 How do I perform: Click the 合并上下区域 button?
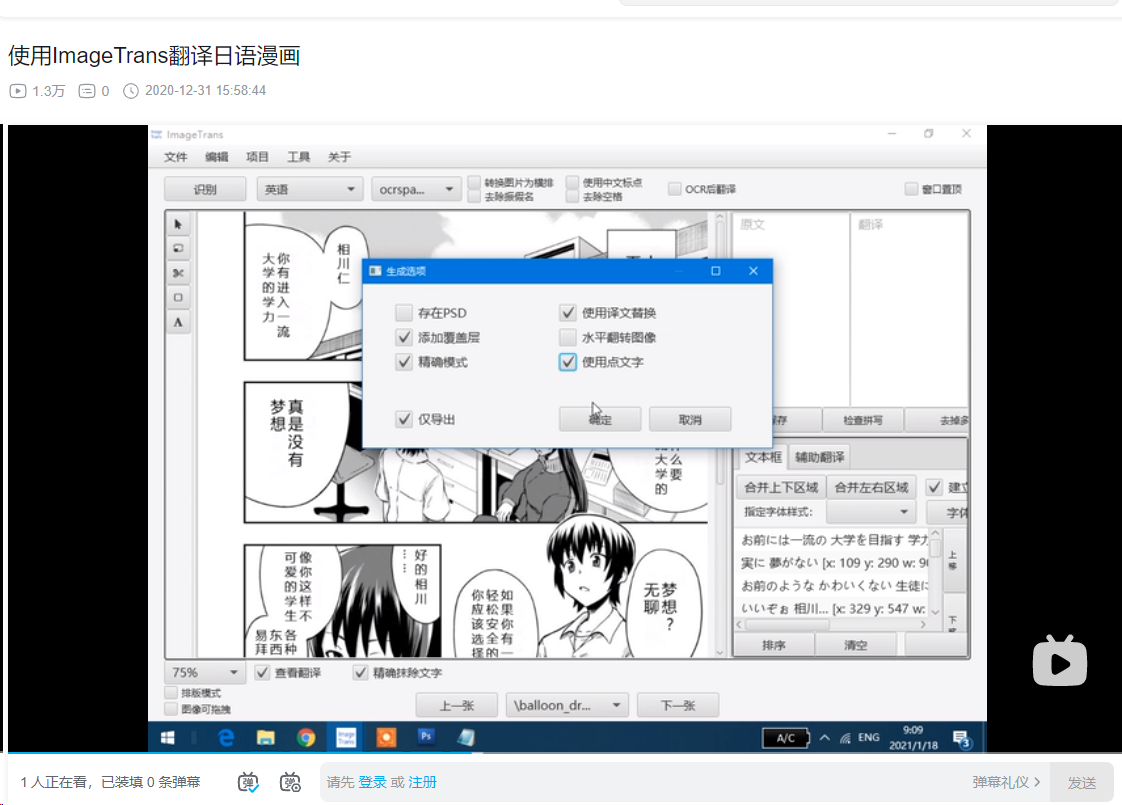coord(781,487)
